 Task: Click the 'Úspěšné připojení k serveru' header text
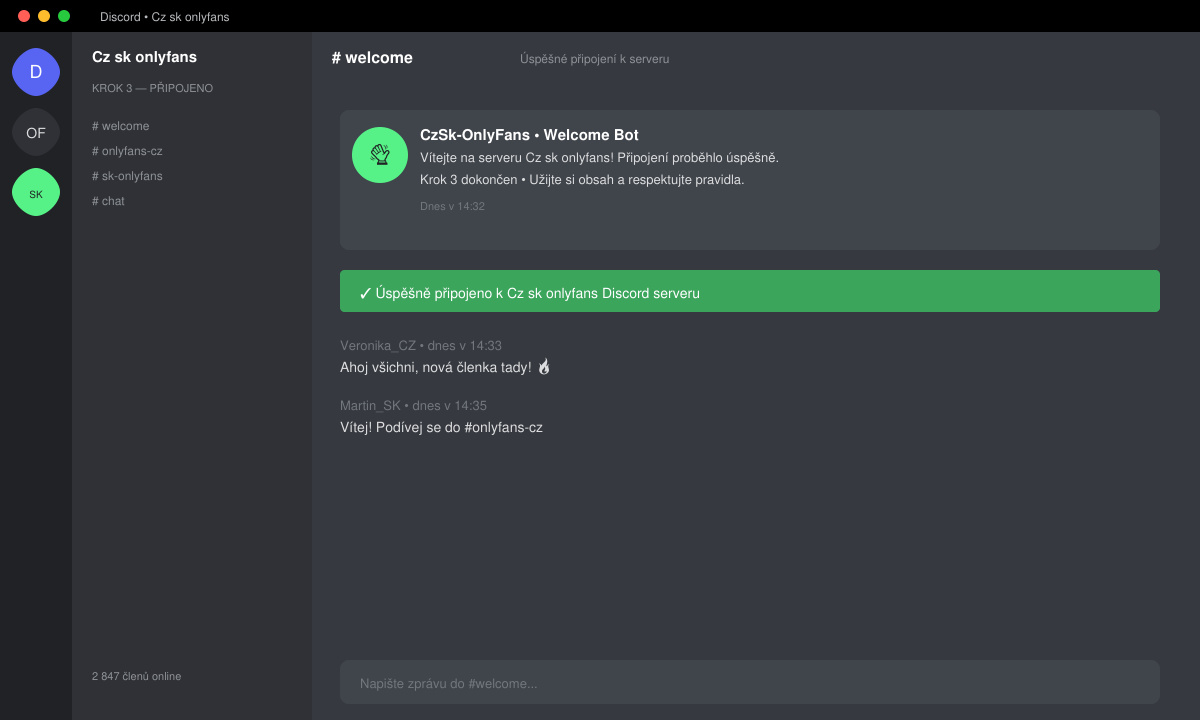click(594, 59)
